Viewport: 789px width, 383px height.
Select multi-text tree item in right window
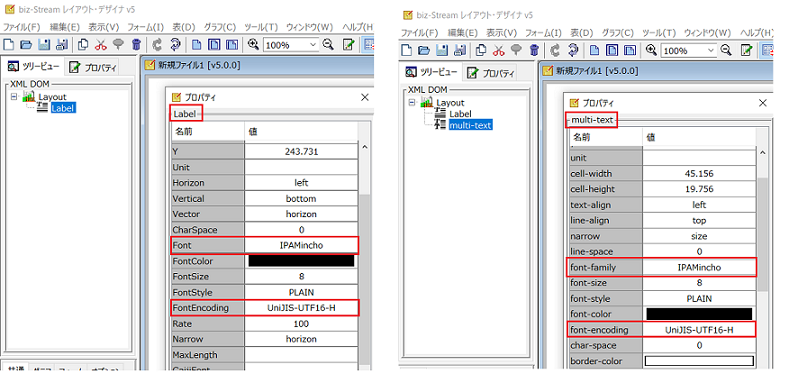(470, 125)
